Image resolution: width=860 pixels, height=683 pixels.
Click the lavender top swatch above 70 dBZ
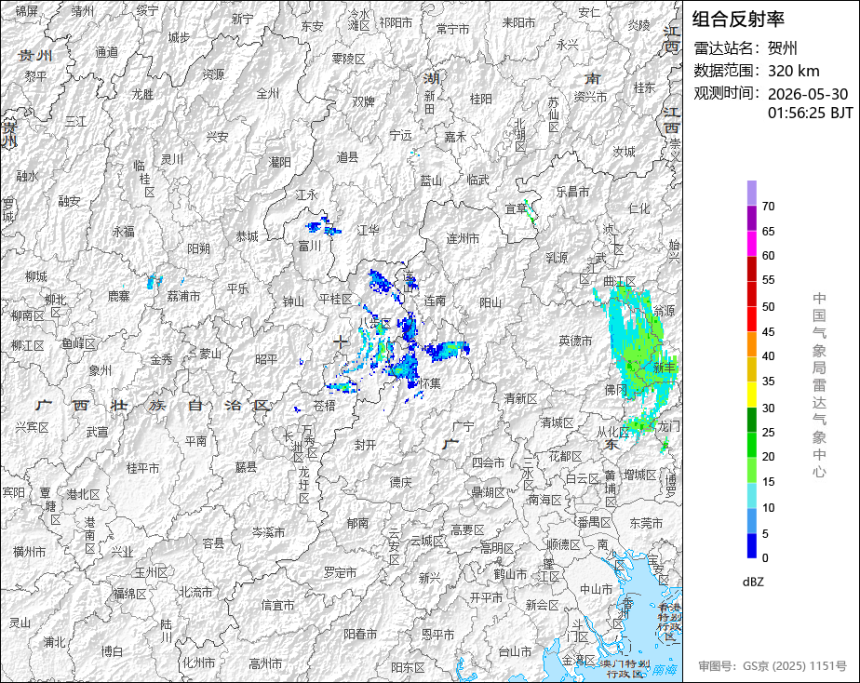pos(751,193)
